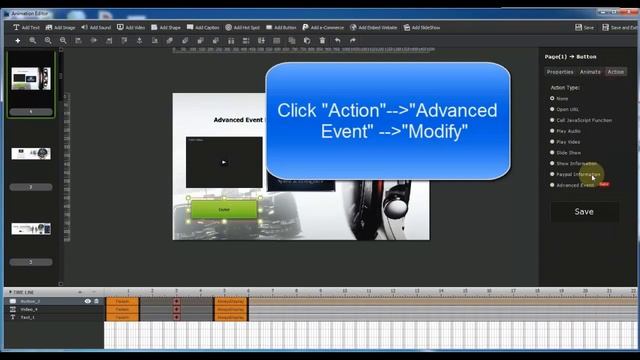640x360 pixels.
Task: Click Save and Exit in toolbar
Action: click(x=619, y=27)
